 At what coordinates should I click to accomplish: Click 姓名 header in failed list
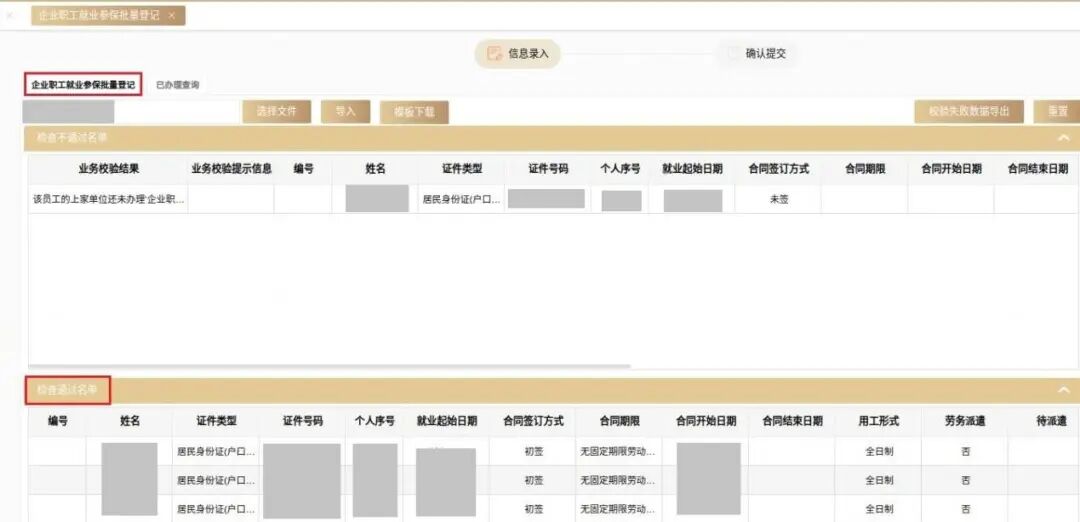click(x=375, y=169)
